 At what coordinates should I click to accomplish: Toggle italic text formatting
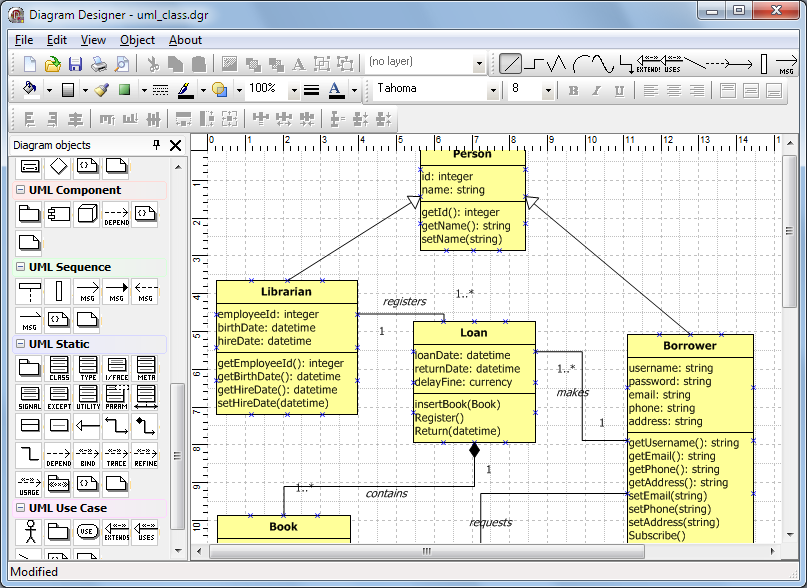(597, 90)
